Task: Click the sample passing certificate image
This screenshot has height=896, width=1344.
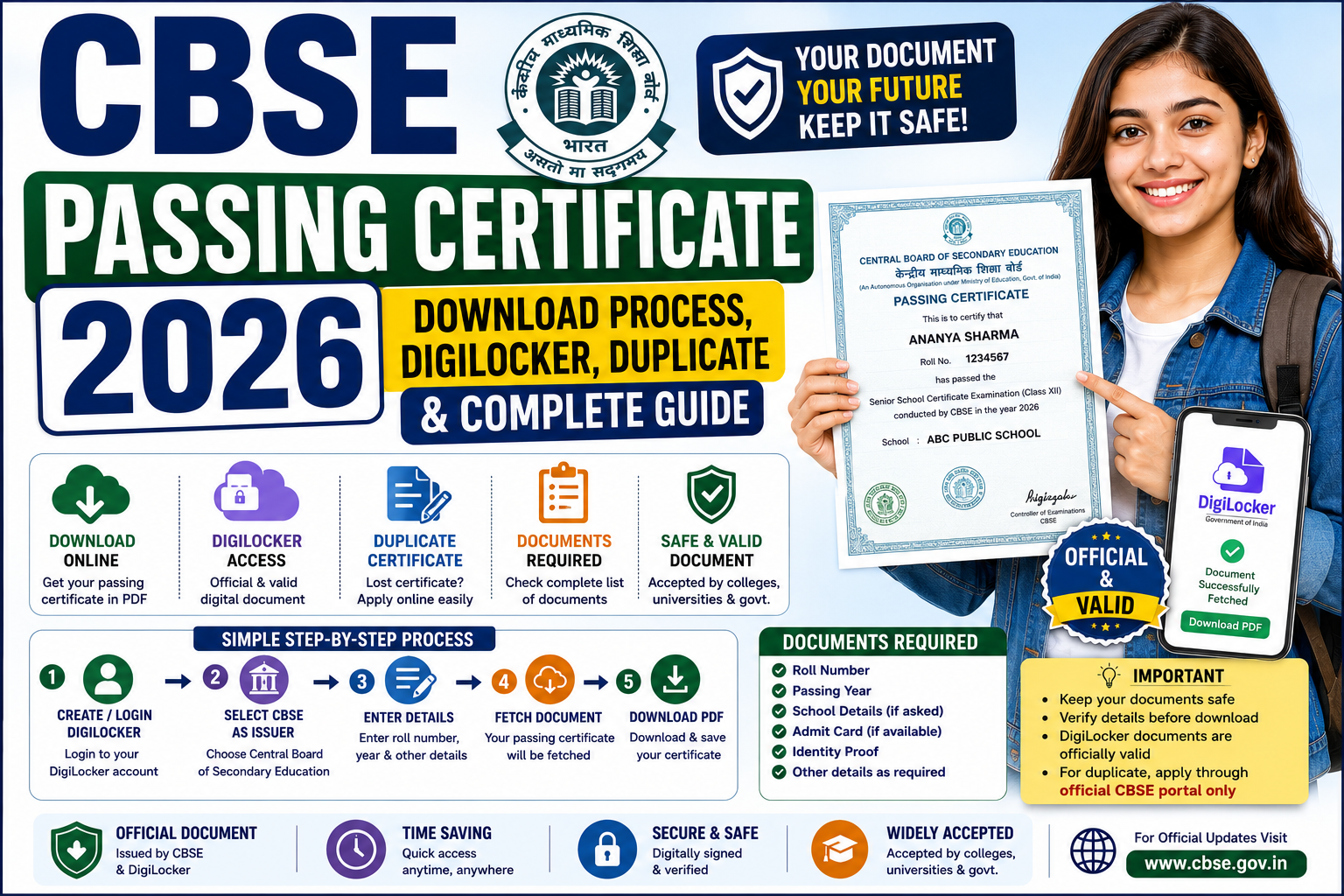Action: 969,372
